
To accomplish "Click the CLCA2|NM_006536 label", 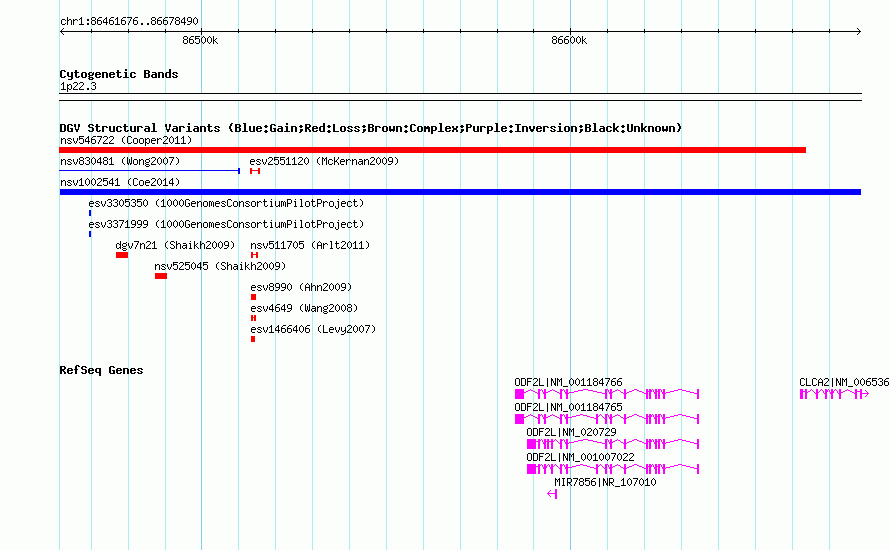I will (x=844, y=383).
